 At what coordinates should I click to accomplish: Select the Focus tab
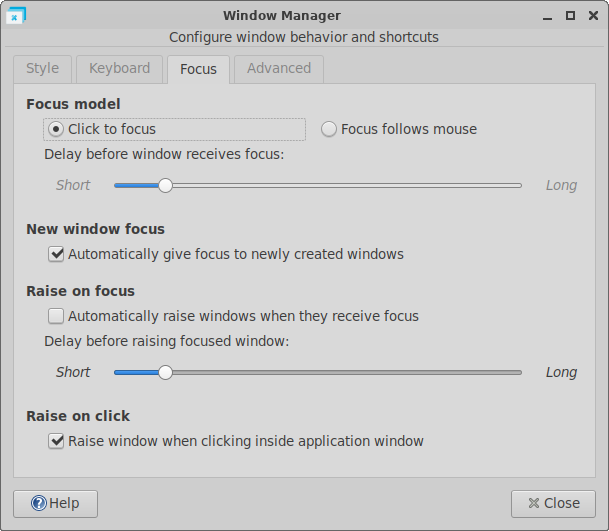[198, 69]
